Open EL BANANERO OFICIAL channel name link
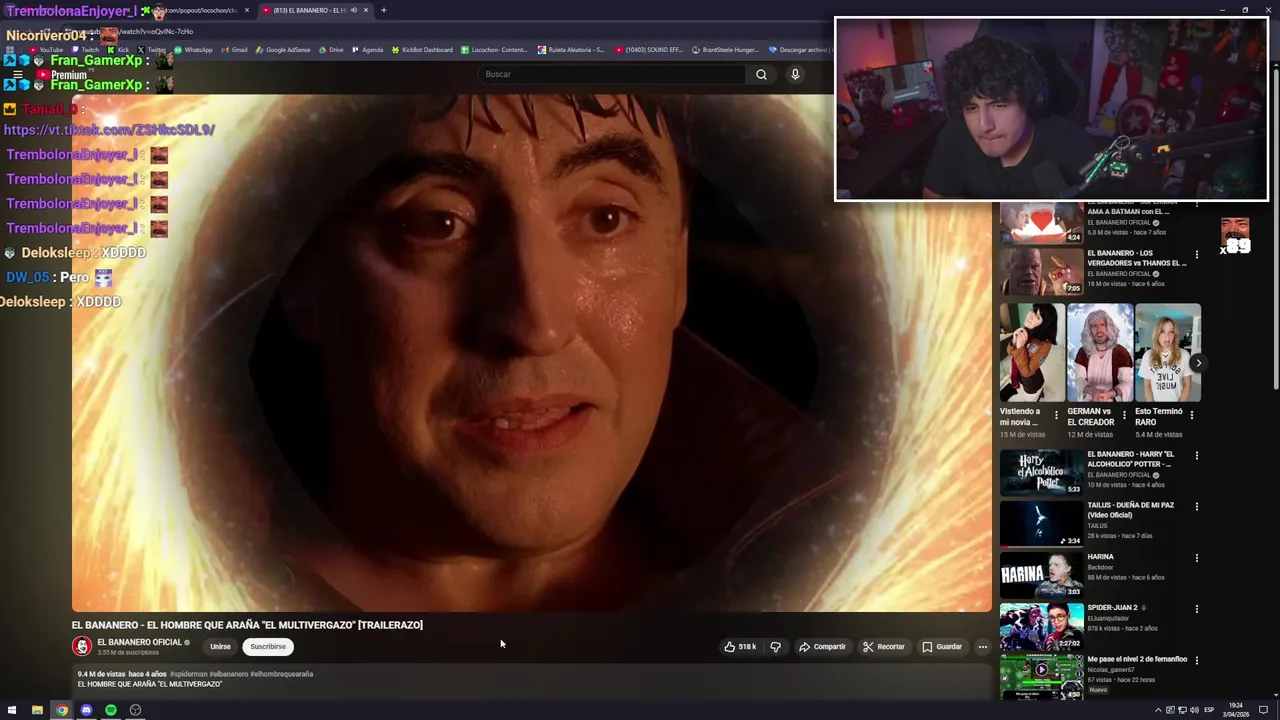1280x720 pixels. pyautogui.click(x=139, y=642)
